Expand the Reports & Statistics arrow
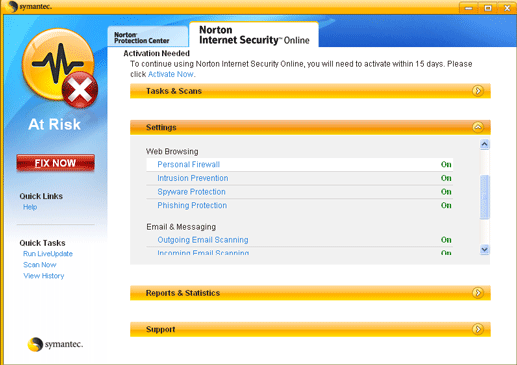 pyautogui.click(x=478, y=293)
